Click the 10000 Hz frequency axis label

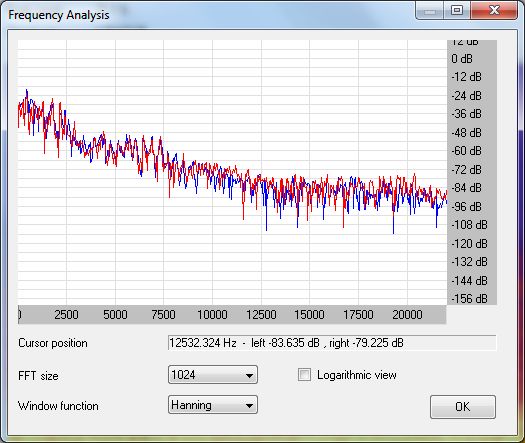(212, 315)
